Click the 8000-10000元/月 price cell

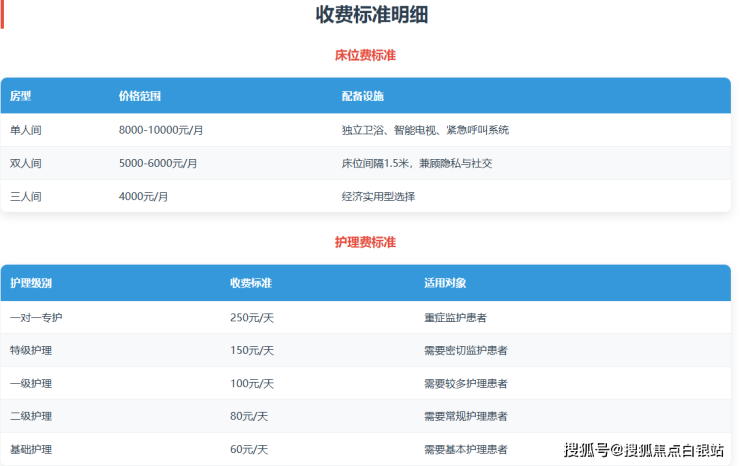pos(161,130)
